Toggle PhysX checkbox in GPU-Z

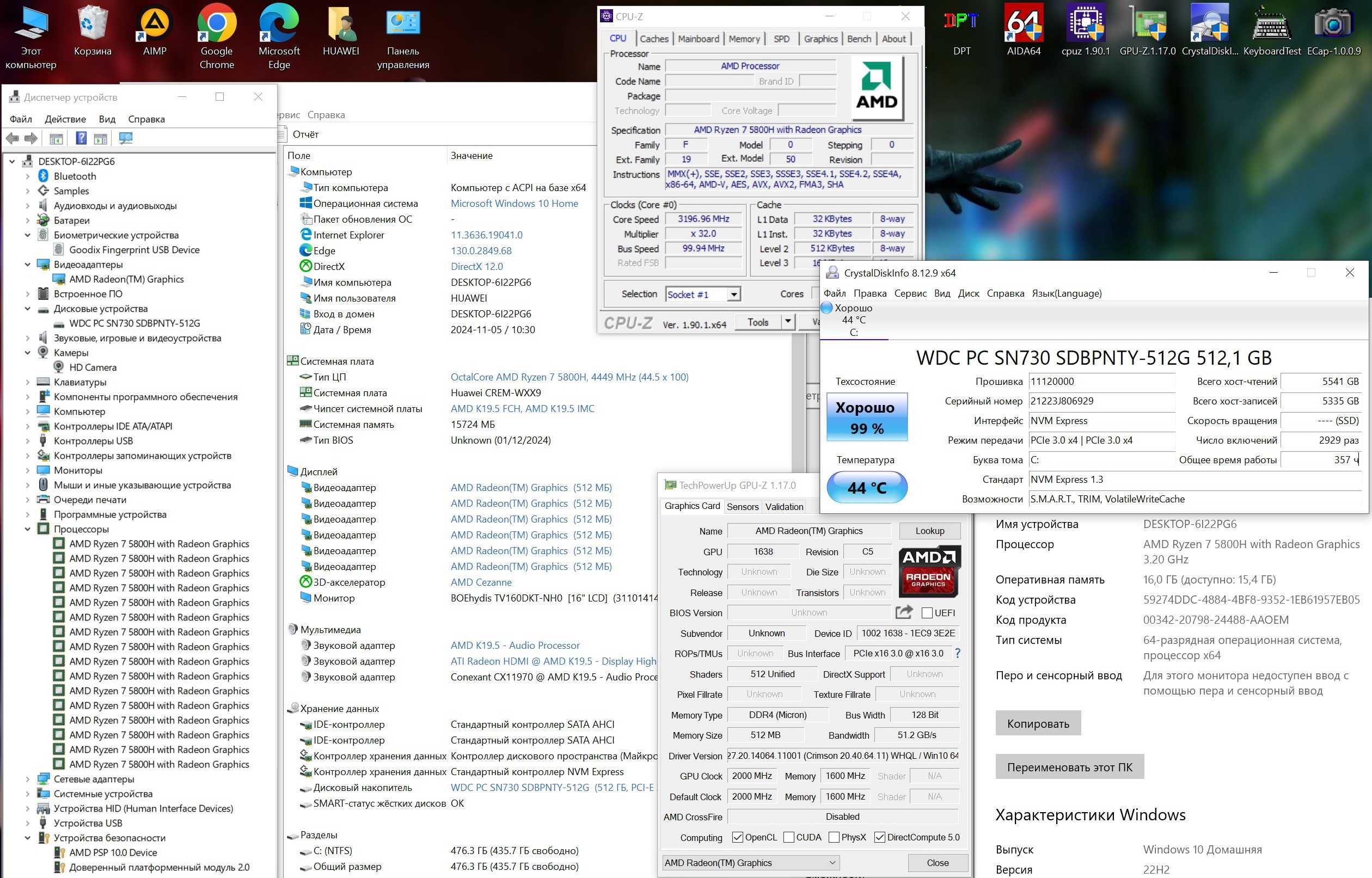834,837
